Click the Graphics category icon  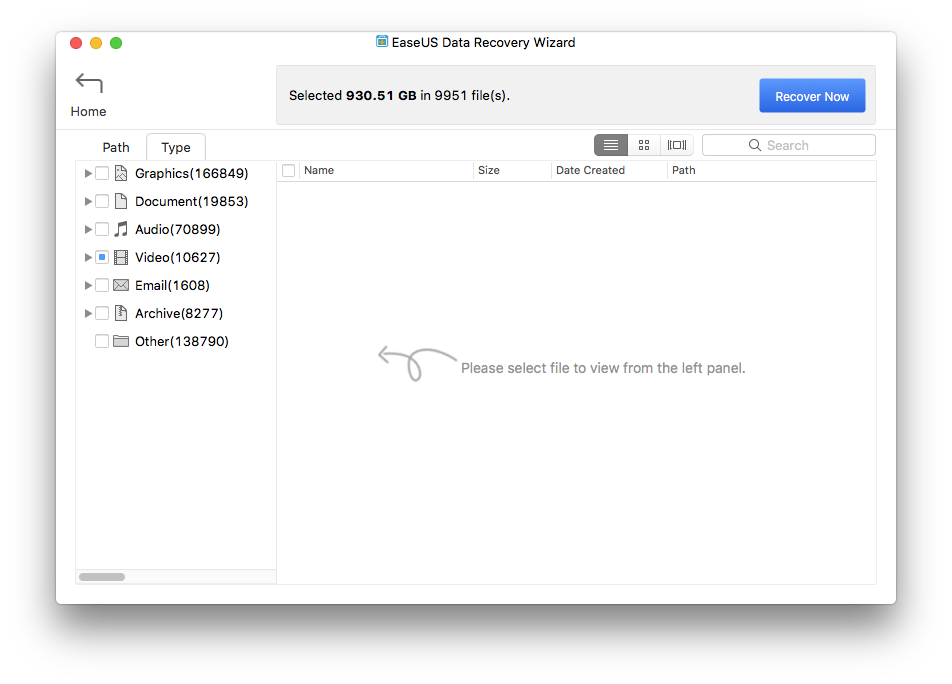point(121,174)
